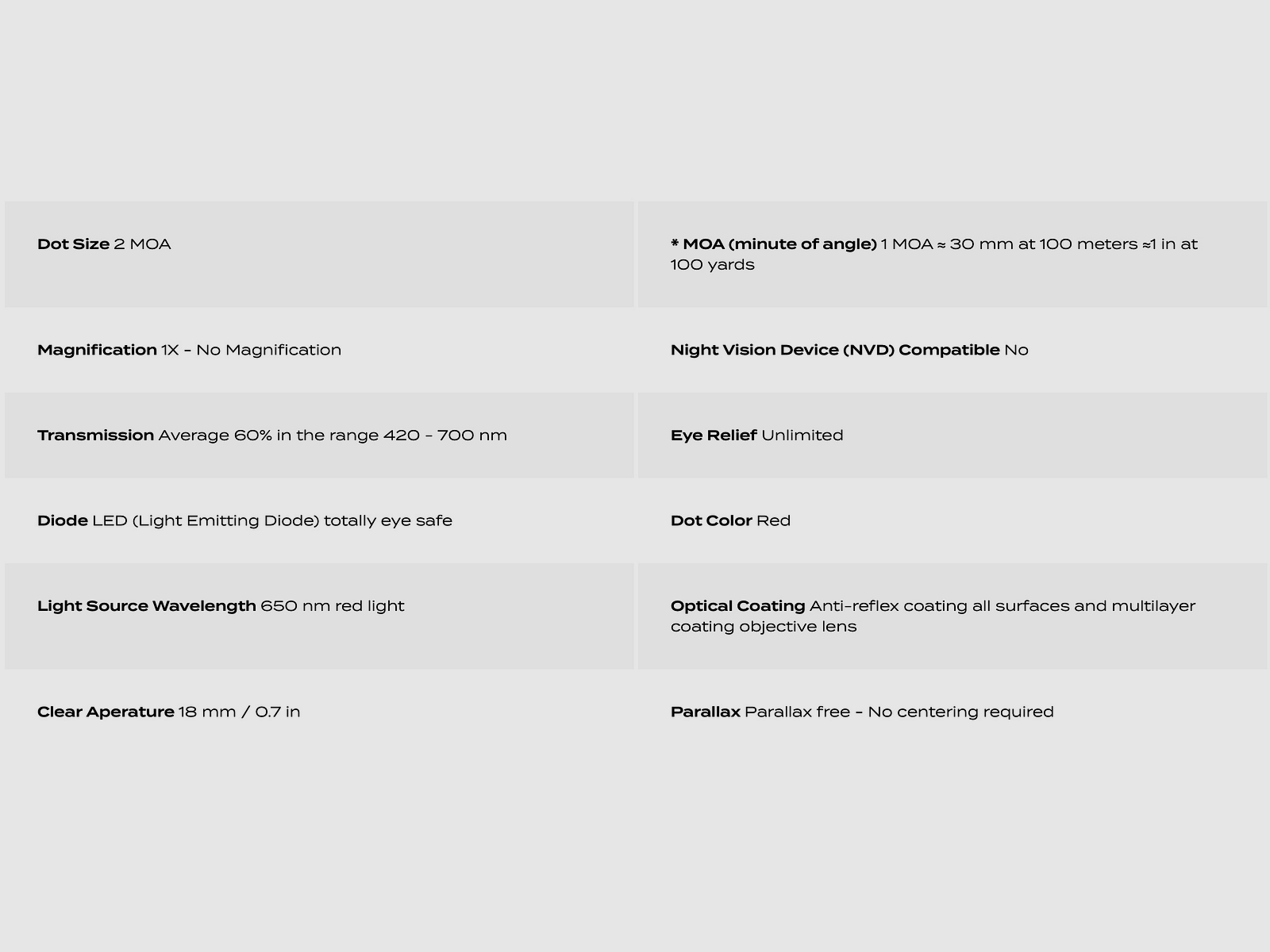Viewport: 1270px width, 952px height.
Task: Click the Eye Relief label
Action: click(714, 436)
